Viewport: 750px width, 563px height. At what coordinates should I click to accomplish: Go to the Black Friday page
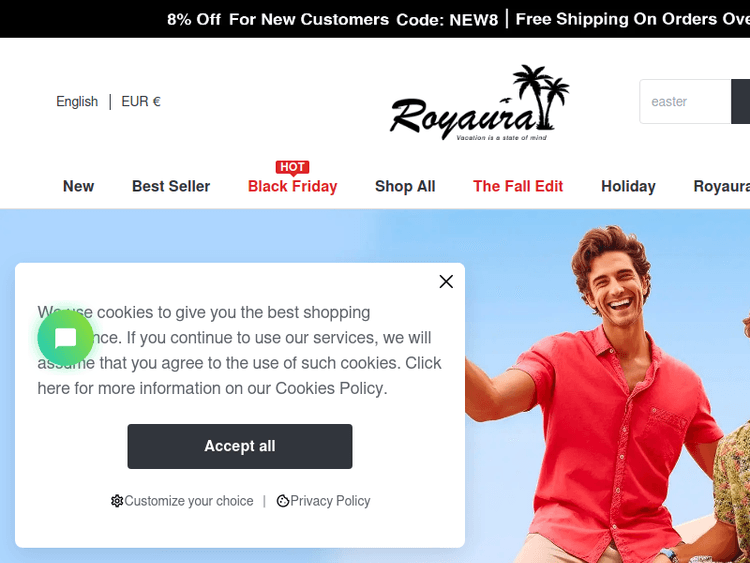click(292, 186)
